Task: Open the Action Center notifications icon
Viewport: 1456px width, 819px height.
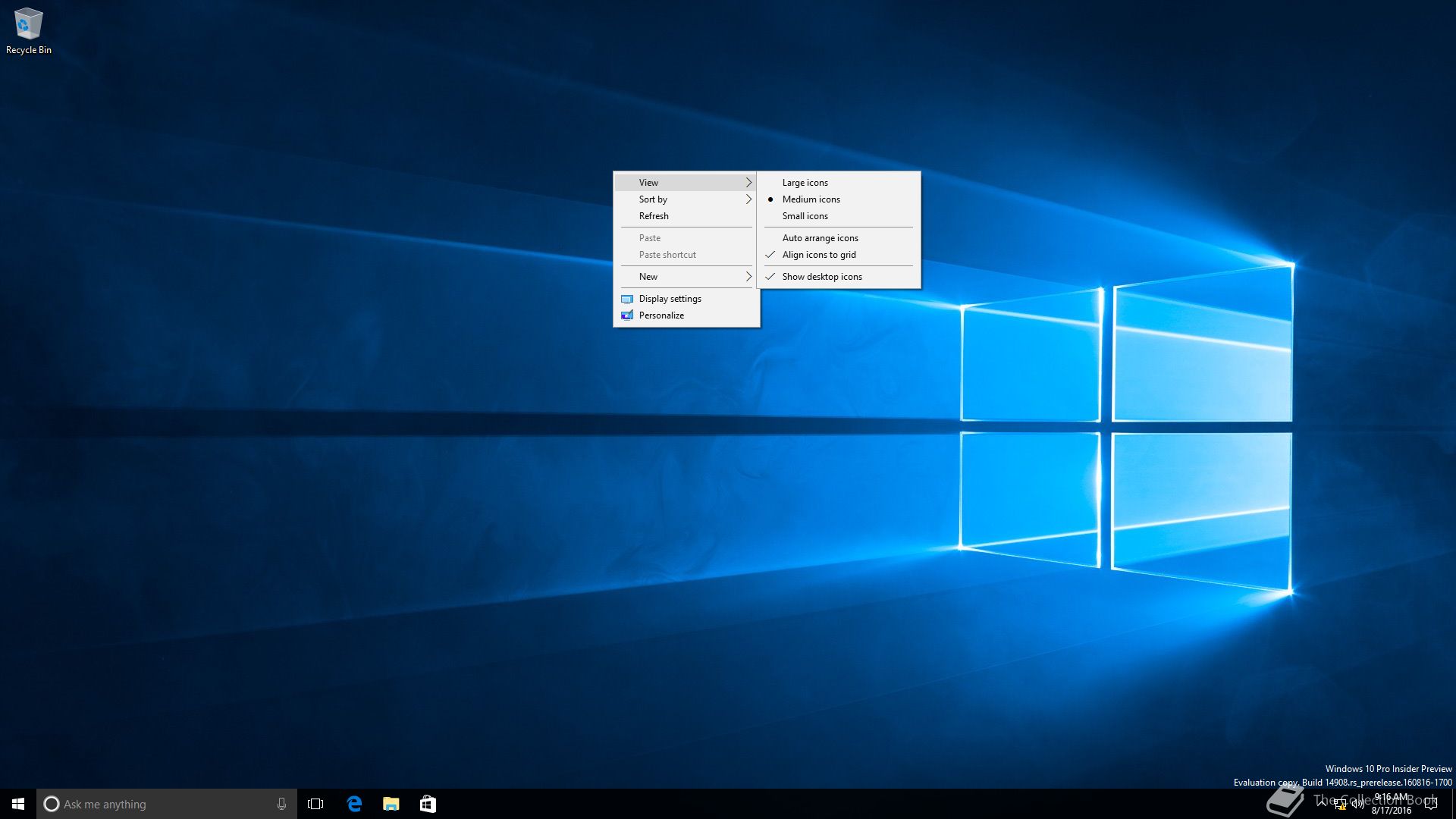Action: click(x=1431, y=804)
